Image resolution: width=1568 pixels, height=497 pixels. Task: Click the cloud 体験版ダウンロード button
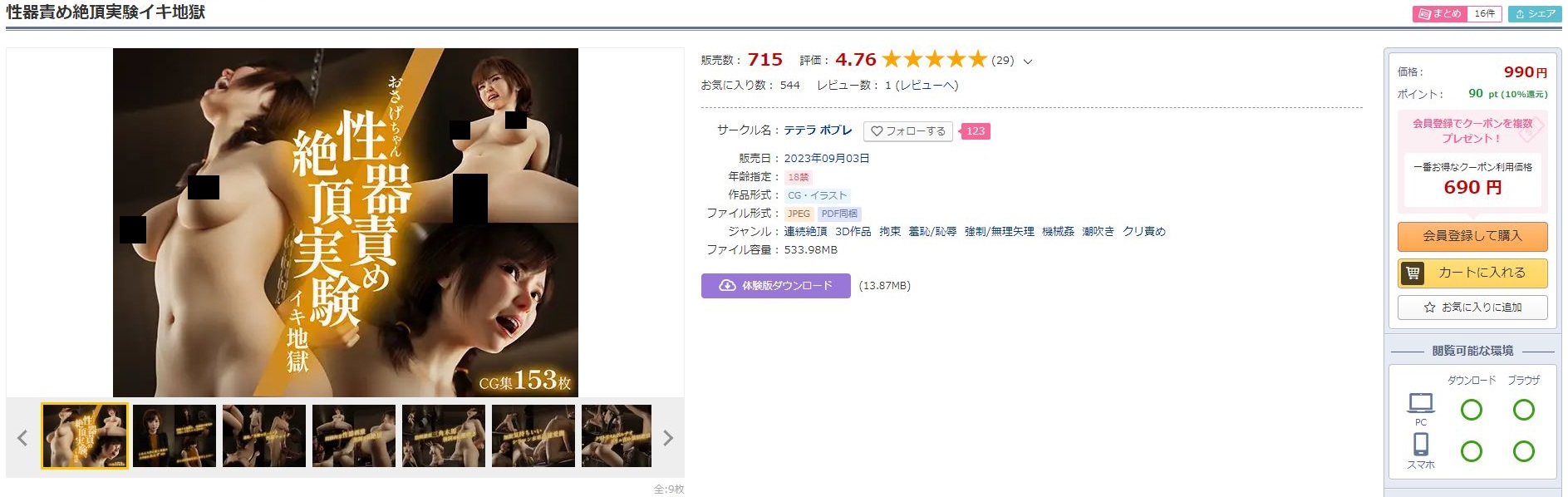click(775, 286)
